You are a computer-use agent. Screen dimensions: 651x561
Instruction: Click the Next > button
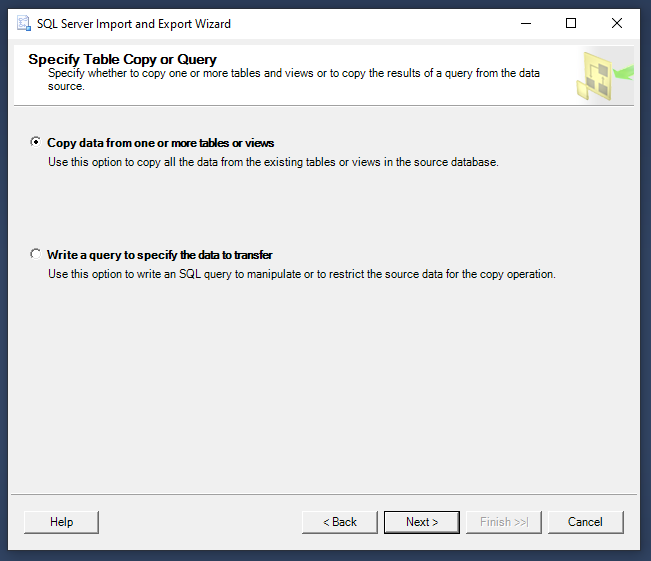[x=422, y=522]
